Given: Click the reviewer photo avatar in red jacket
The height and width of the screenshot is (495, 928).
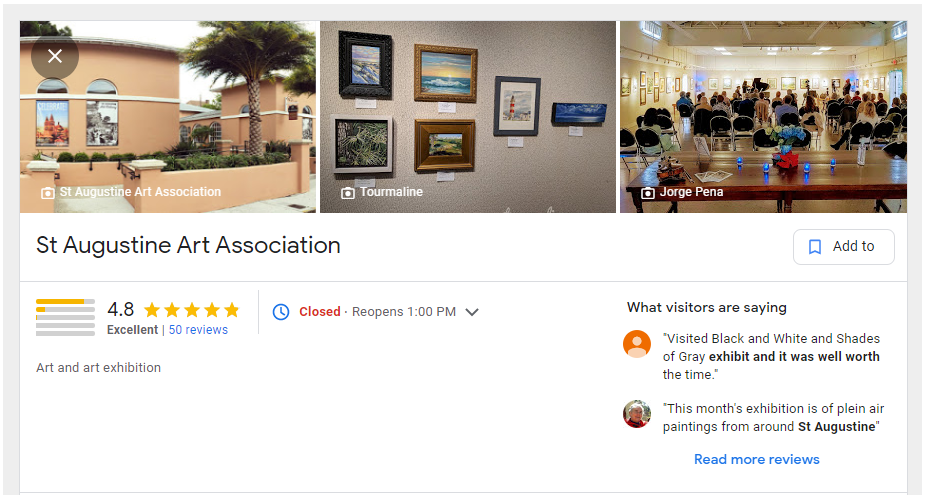Looking at the screenshot, I should [637, 414].
